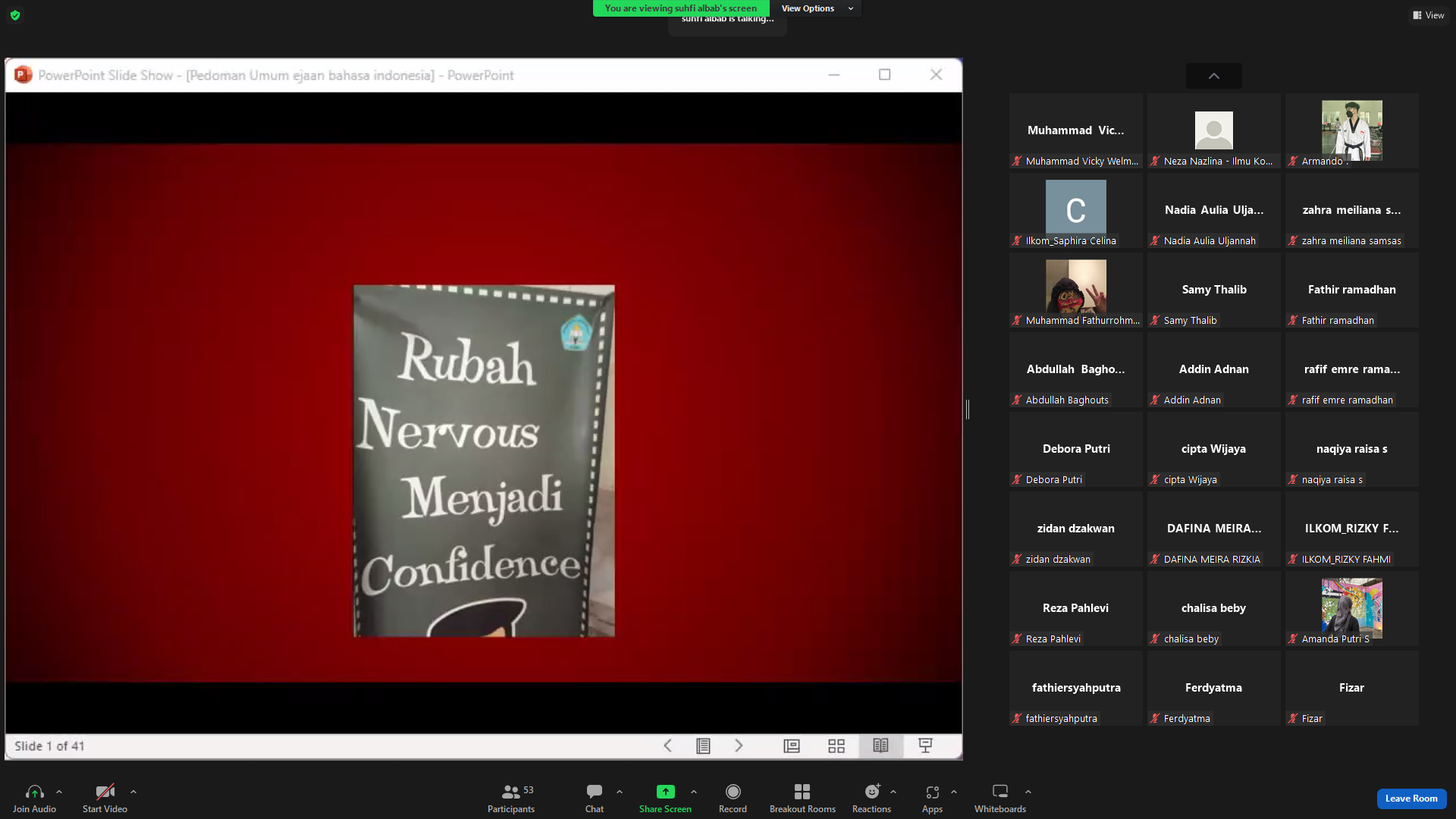
Task: Click the name label 'DAFINA MEIRA RIZKIA'
Action: click(1212, 560)
